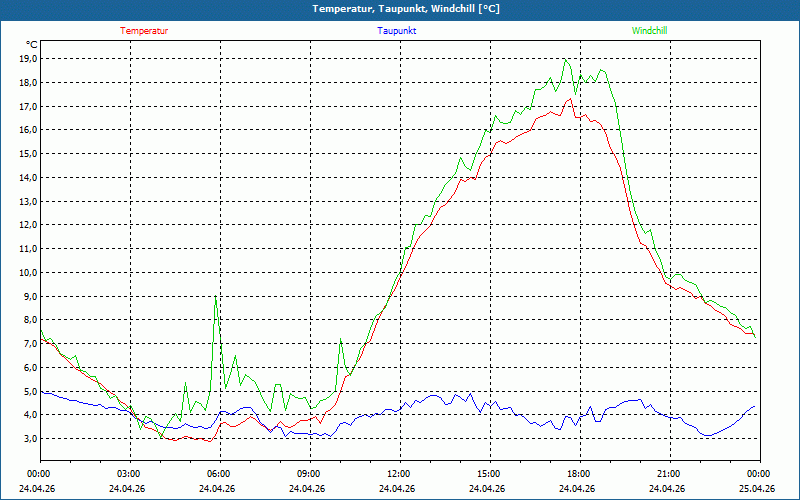Click the 03:00 time axis label
Screen dimensions: 800x500
[128, 474]
